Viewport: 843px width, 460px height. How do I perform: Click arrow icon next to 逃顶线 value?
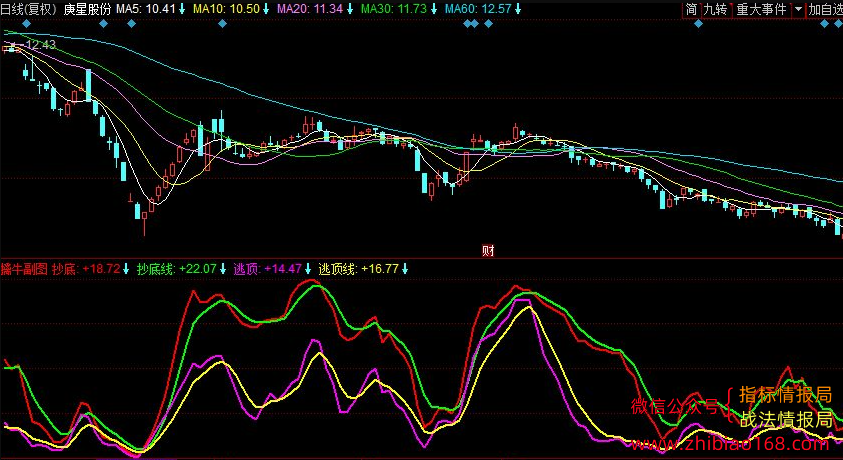(405, 269)
